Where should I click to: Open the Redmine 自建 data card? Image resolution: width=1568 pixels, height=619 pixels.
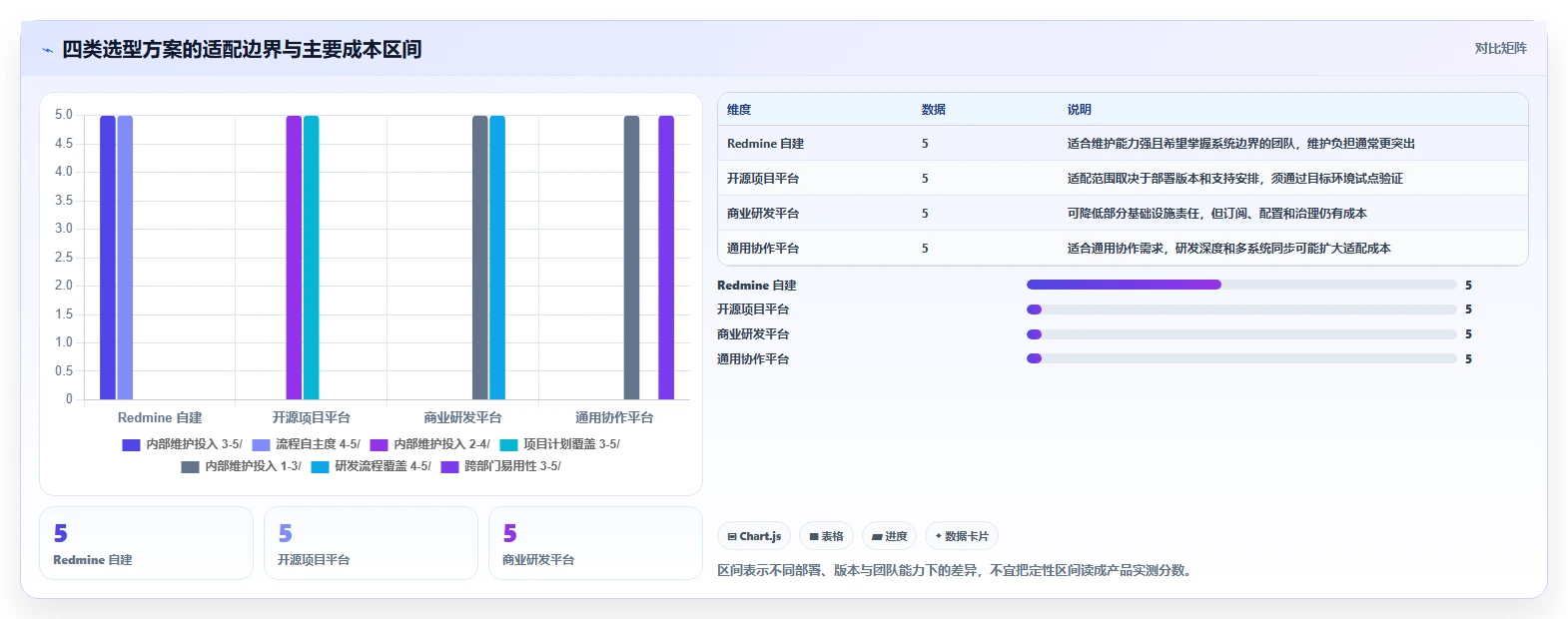(x=146, y=543)
